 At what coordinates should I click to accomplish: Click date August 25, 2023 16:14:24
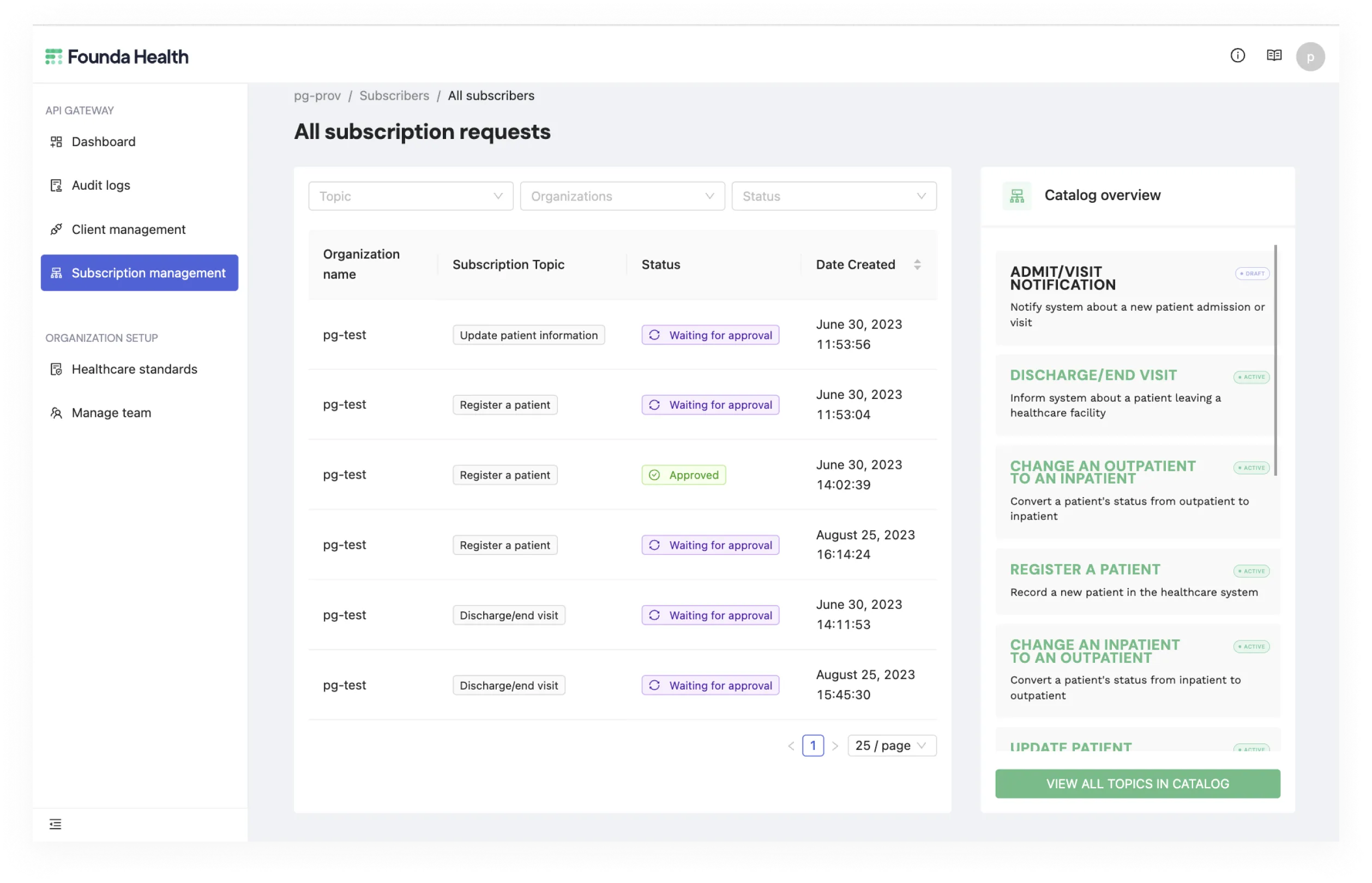click(865, 545)
